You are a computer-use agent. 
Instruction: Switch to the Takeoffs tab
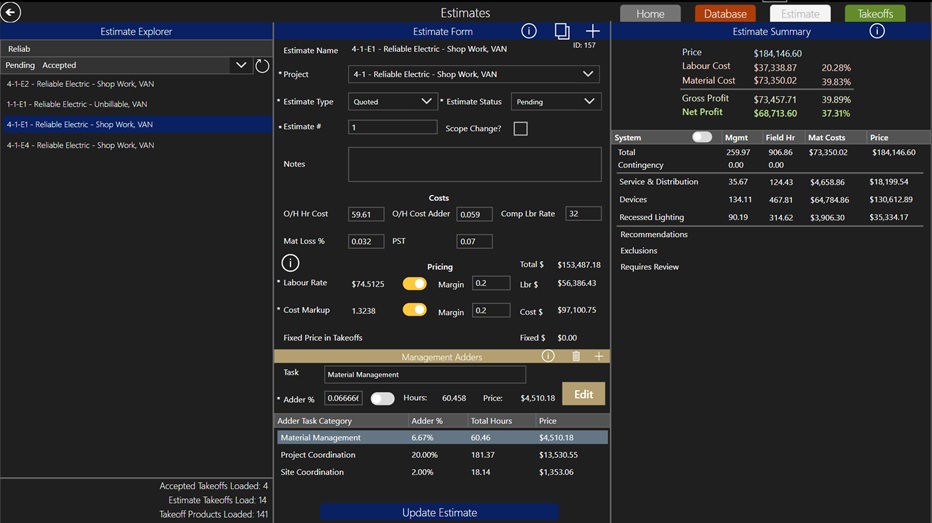875,14
